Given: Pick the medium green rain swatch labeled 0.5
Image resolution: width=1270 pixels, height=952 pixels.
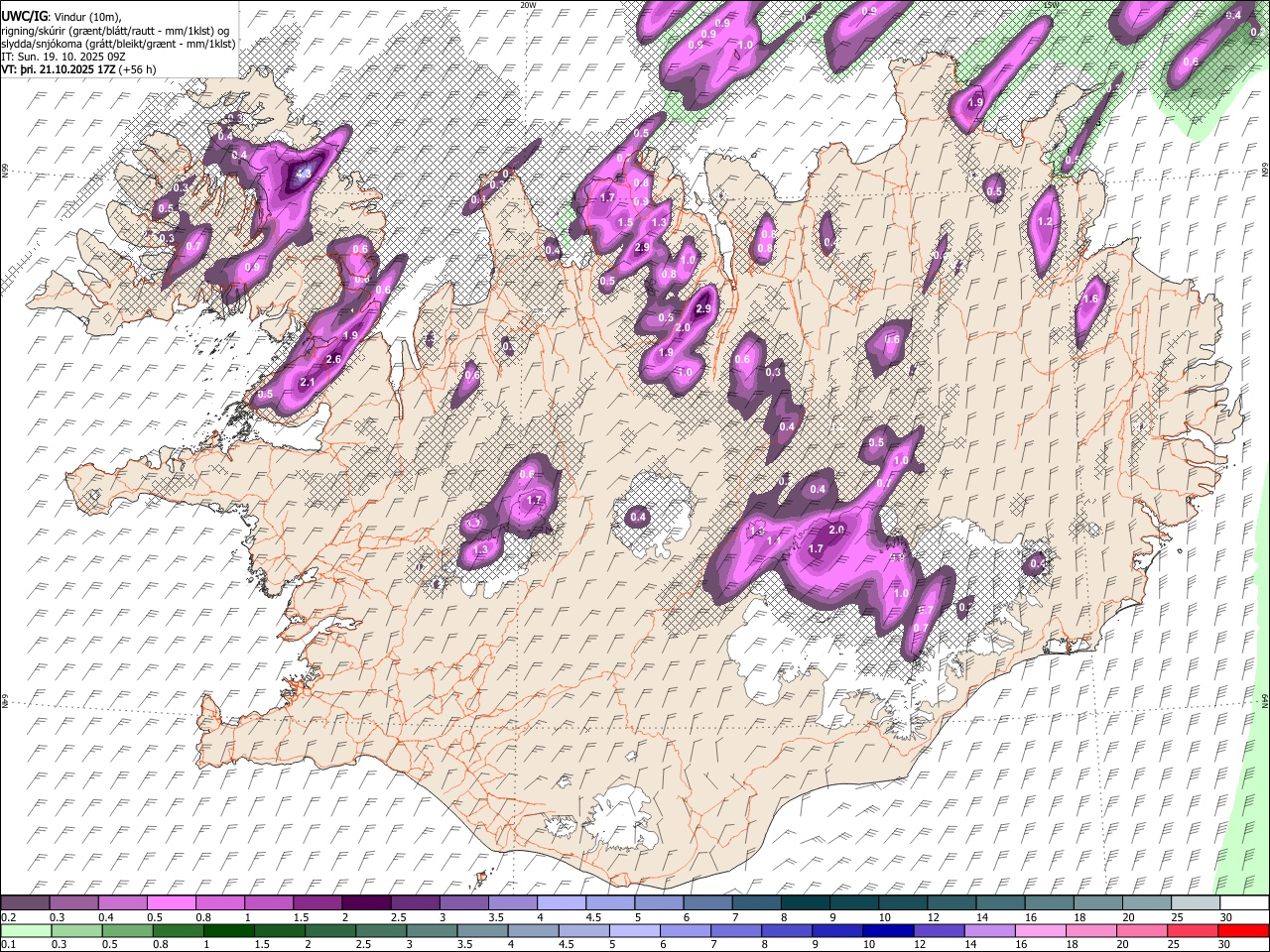Looking at the screenshot, I should pos(127,931).
